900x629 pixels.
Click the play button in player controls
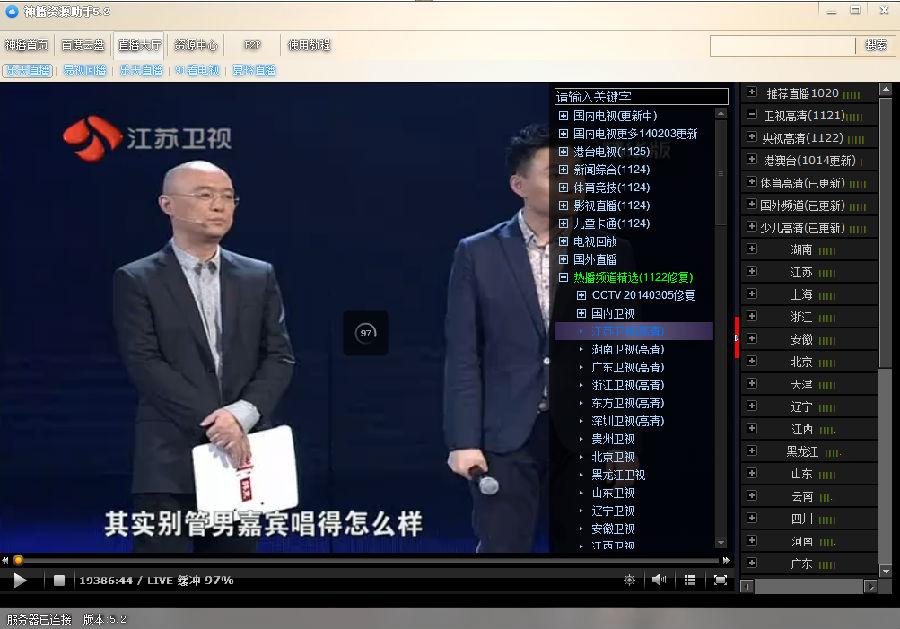click(20, 580)
